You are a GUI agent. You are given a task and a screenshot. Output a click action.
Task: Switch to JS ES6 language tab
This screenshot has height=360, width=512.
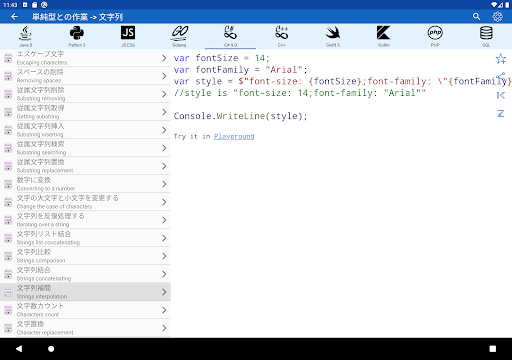pyautogui.click(x=128, y=36)
